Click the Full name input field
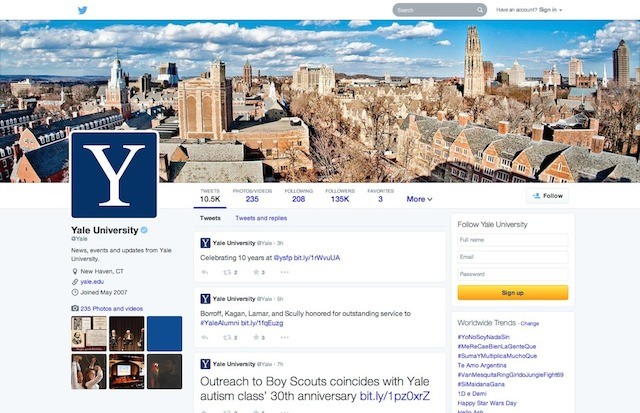Viewport: 640px width, 413px height. point(513,240)
